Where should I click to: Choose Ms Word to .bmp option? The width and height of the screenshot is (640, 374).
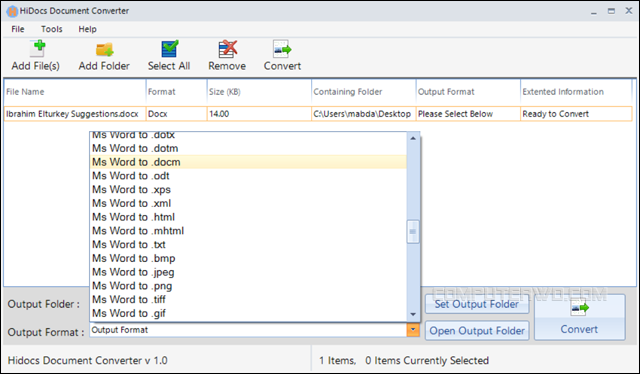coord(248,258)
